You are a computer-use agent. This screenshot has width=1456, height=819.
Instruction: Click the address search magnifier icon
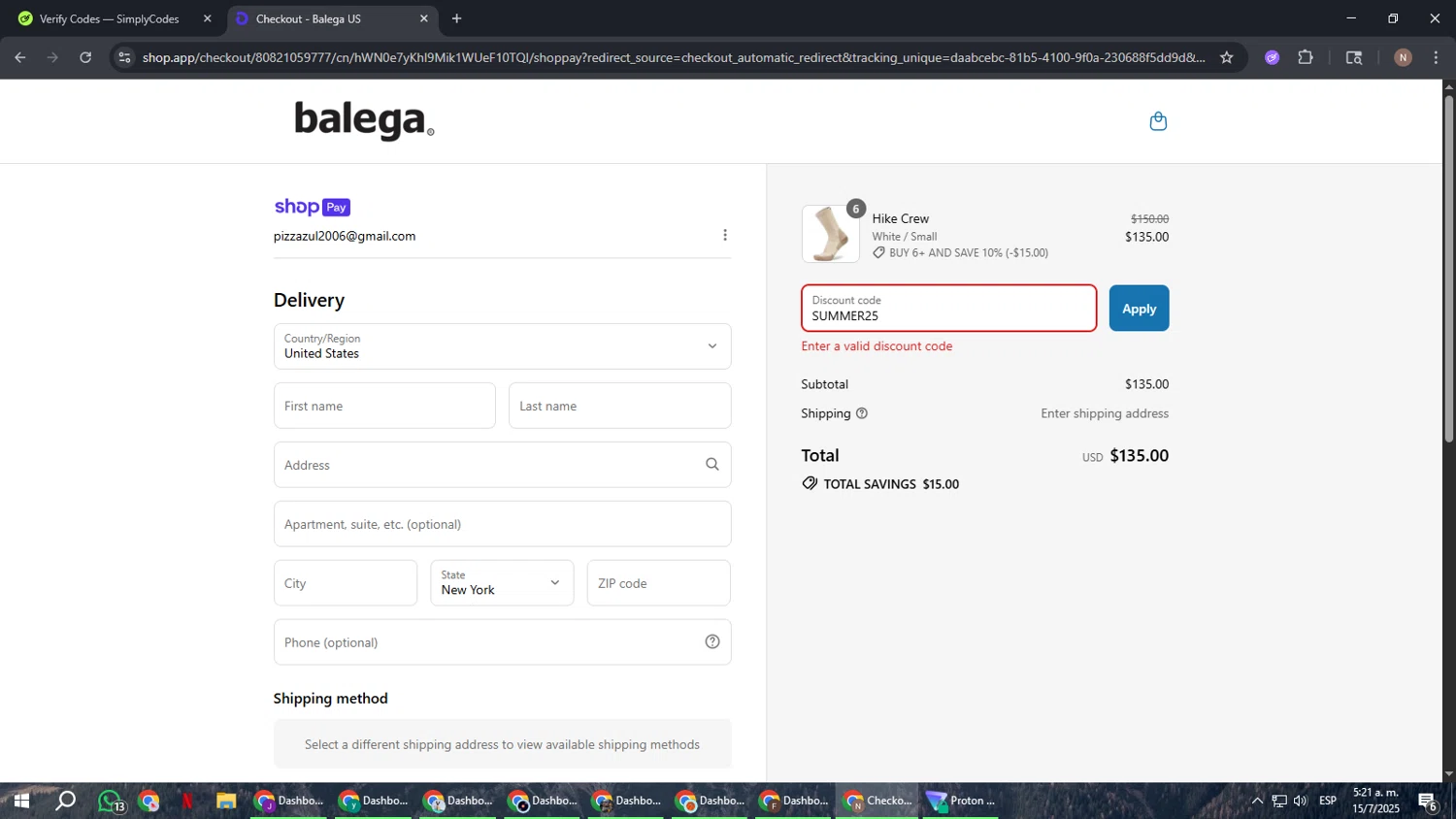(712, 465)
